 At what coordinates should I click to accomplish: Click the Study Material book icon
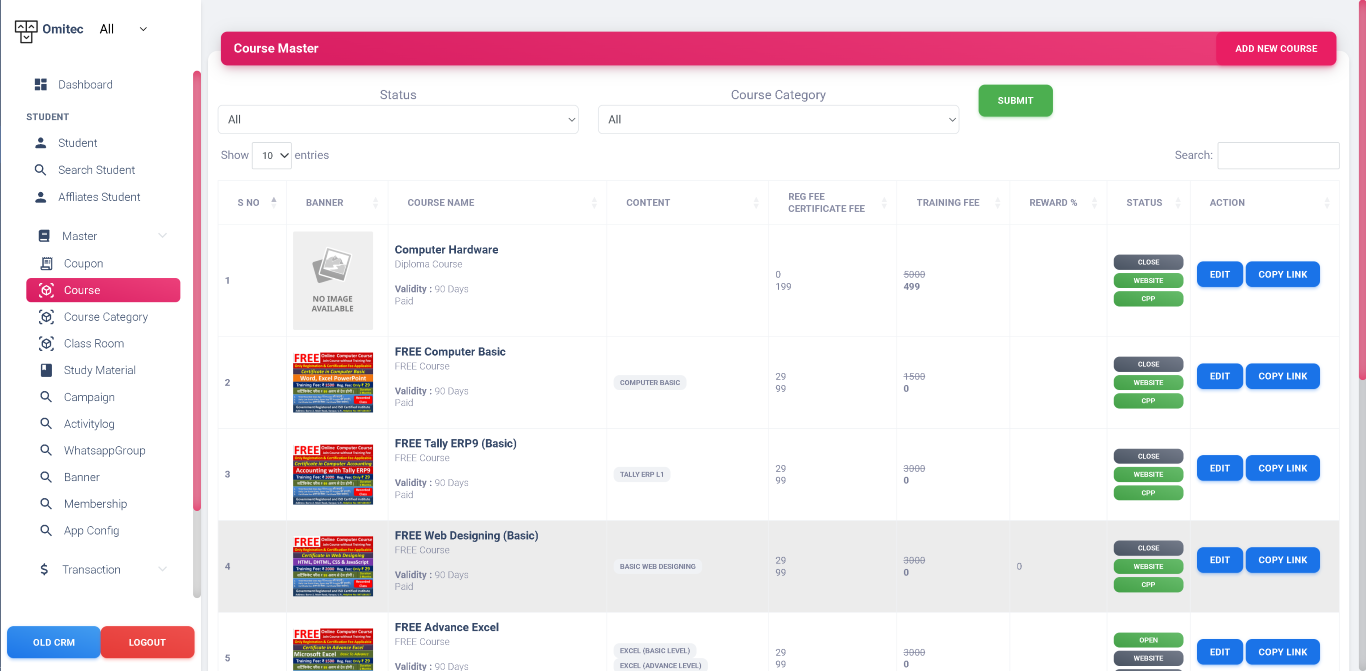click(46, 370)
